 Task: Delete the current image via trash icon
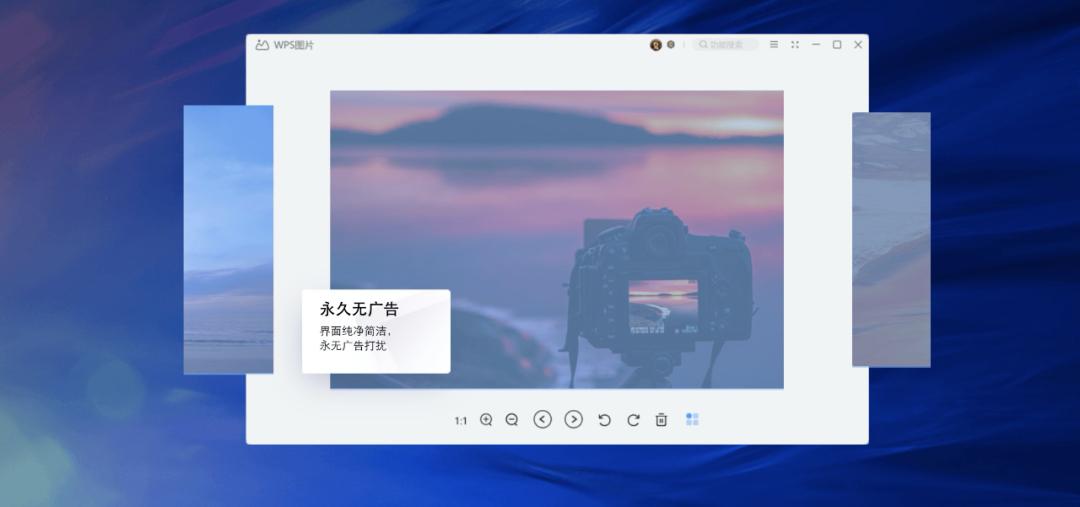[661, 420]
